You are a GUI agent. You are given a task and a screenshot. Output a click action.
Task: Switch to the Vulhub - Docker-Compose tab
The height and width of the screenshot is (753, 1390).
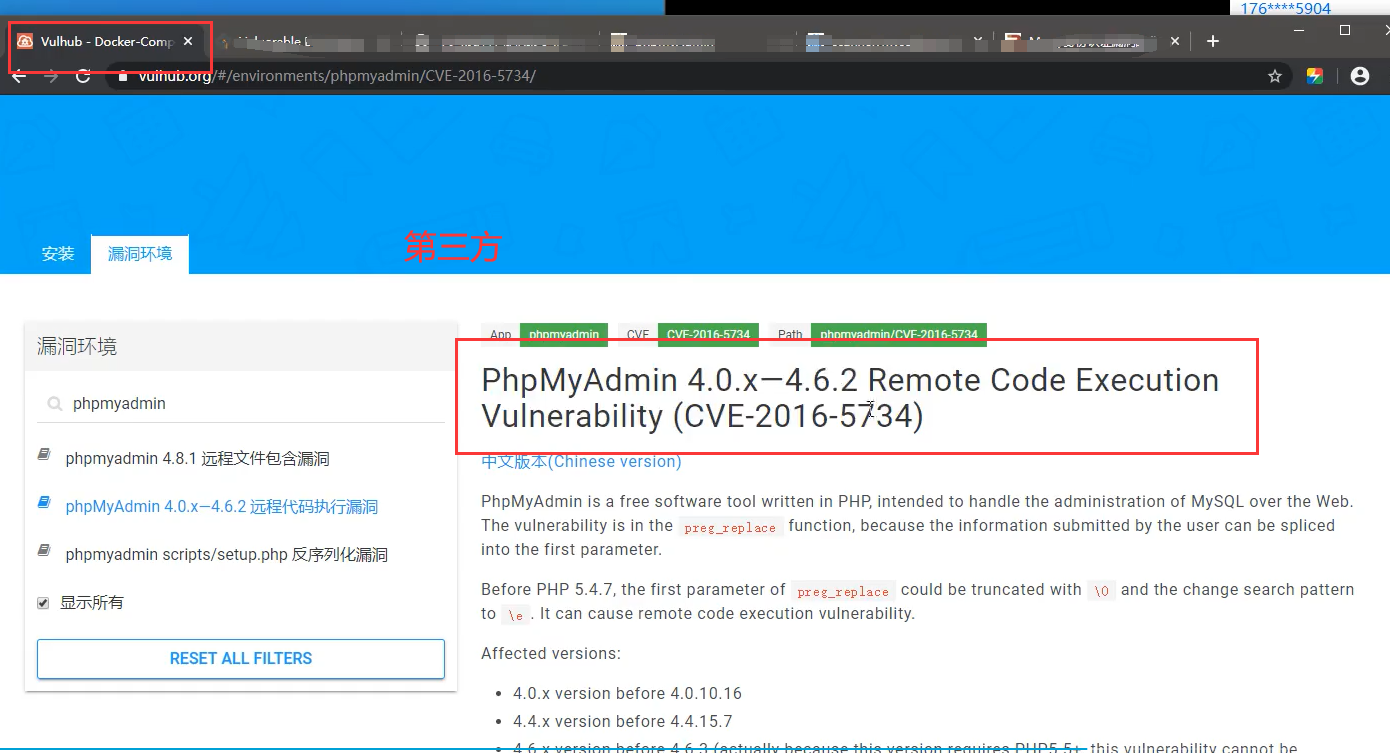point(108,41)
